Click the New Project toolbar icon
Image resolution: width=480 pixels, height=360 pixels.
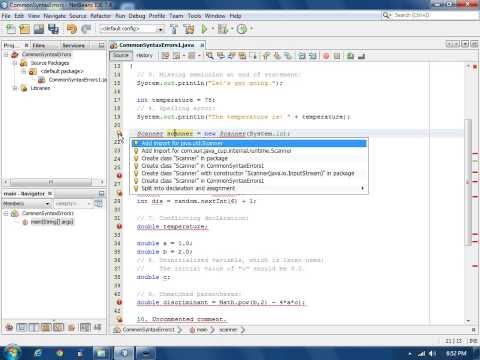click(25, 29)
